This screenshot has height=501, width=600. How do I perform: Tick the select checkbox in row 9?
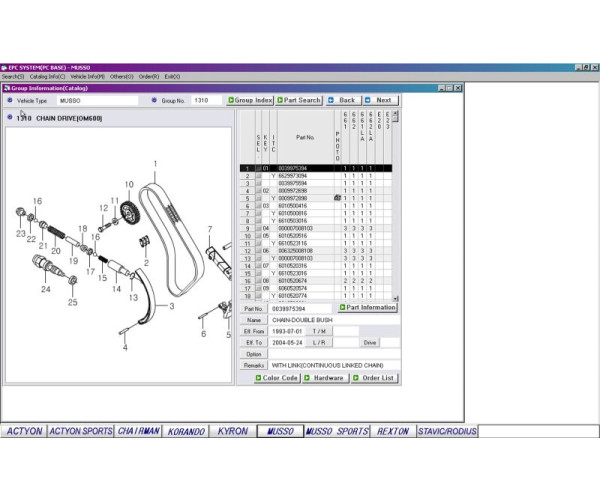[258, 229]
